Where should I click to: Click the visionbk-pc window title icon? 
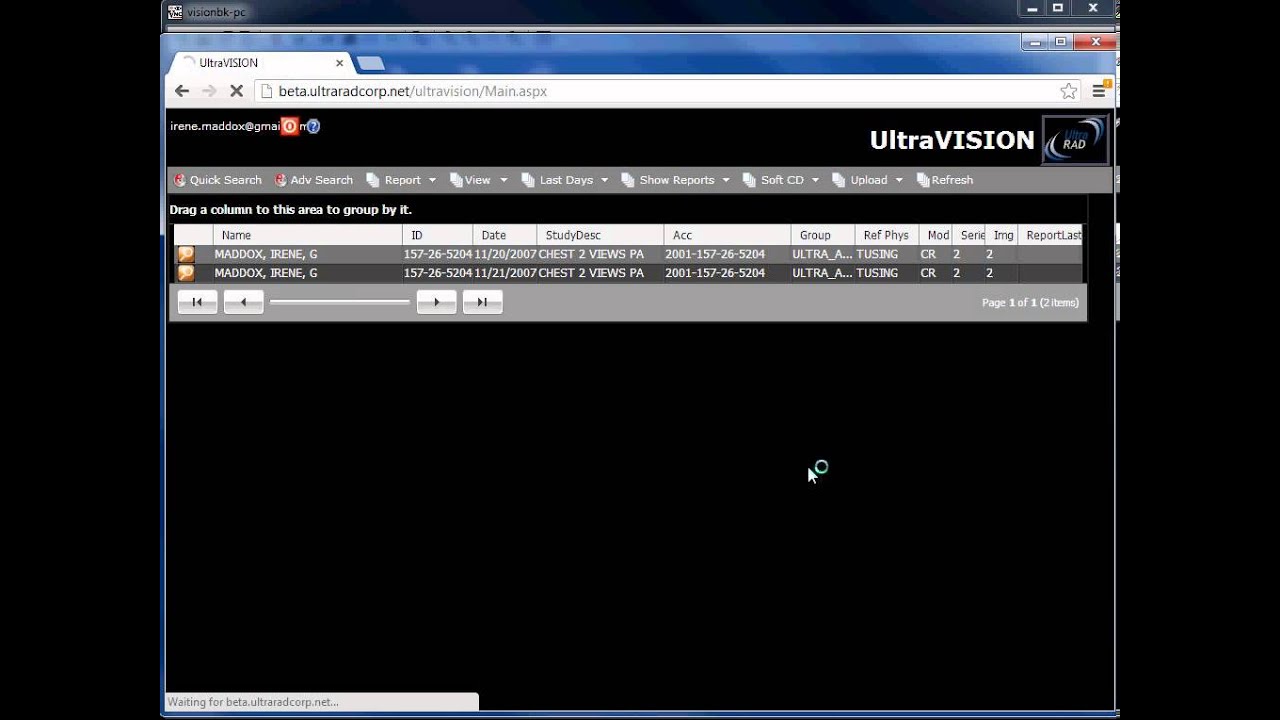tap(176, 12)
